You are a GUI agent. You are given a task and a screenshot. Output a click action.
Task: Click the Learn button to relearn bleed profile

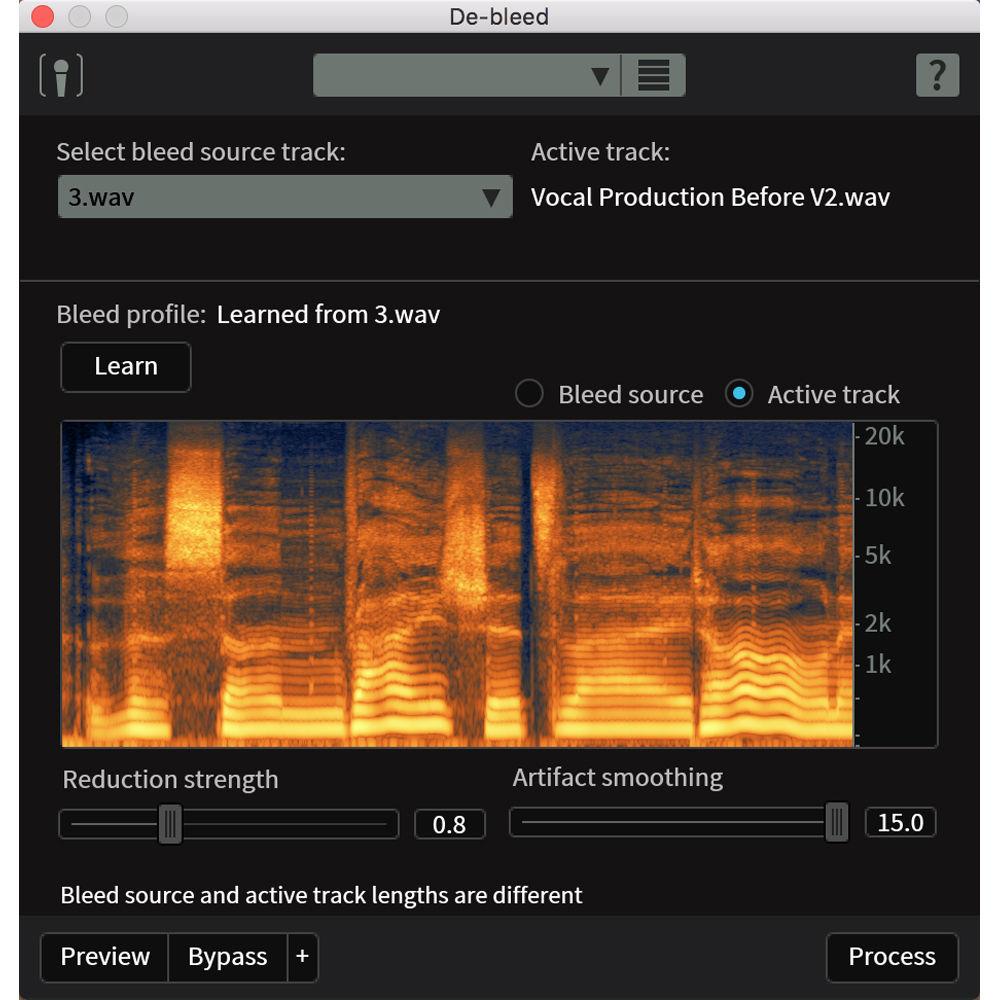coord(125,367)
